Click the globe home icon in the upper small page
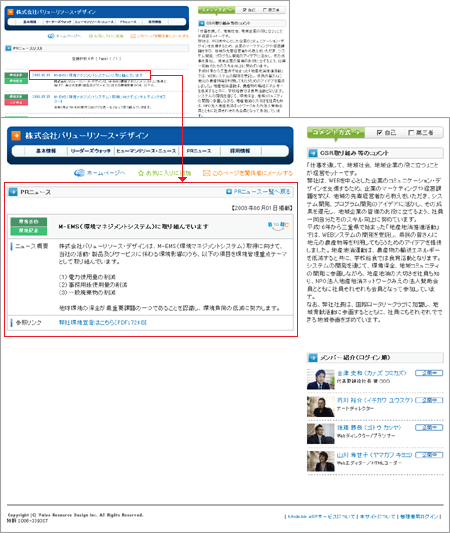The height and width of the screenshot is (533, 450). coord(51,36)
